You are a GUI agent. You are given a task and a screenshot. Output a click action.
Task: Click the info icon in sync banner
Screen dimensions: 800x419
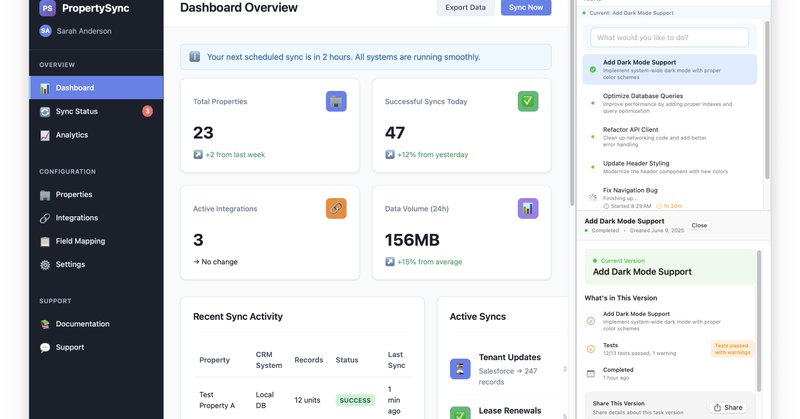tap(194, 57)
